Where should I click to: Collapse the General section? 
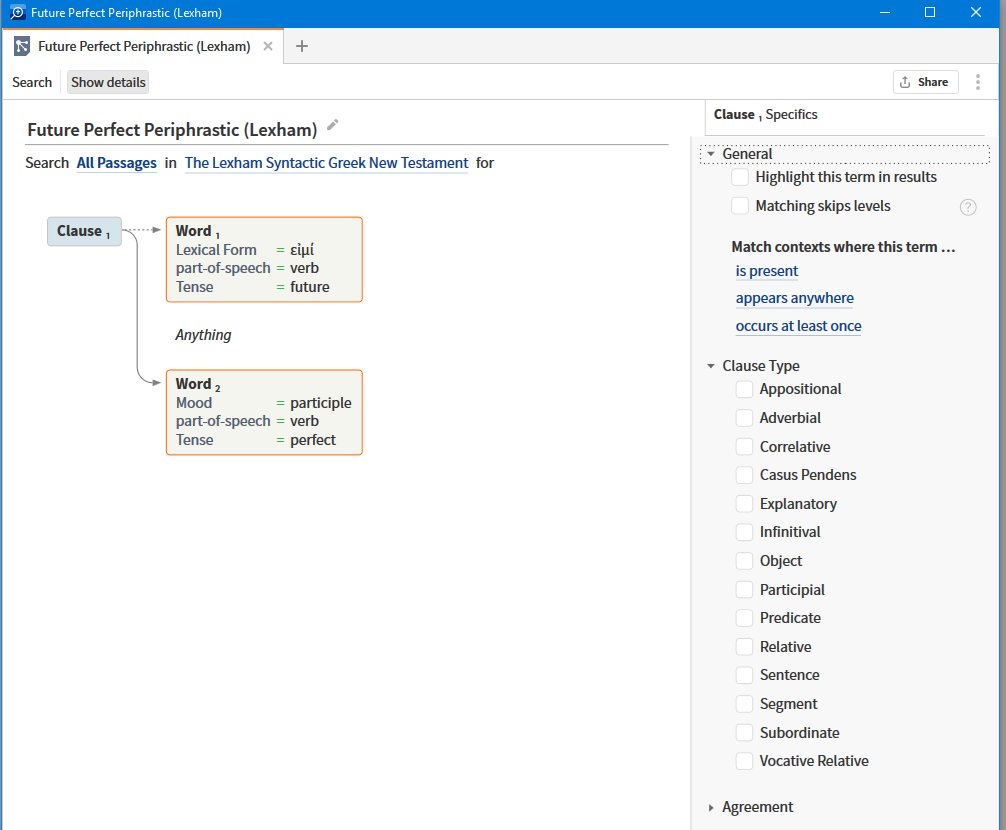pos(710,154)
